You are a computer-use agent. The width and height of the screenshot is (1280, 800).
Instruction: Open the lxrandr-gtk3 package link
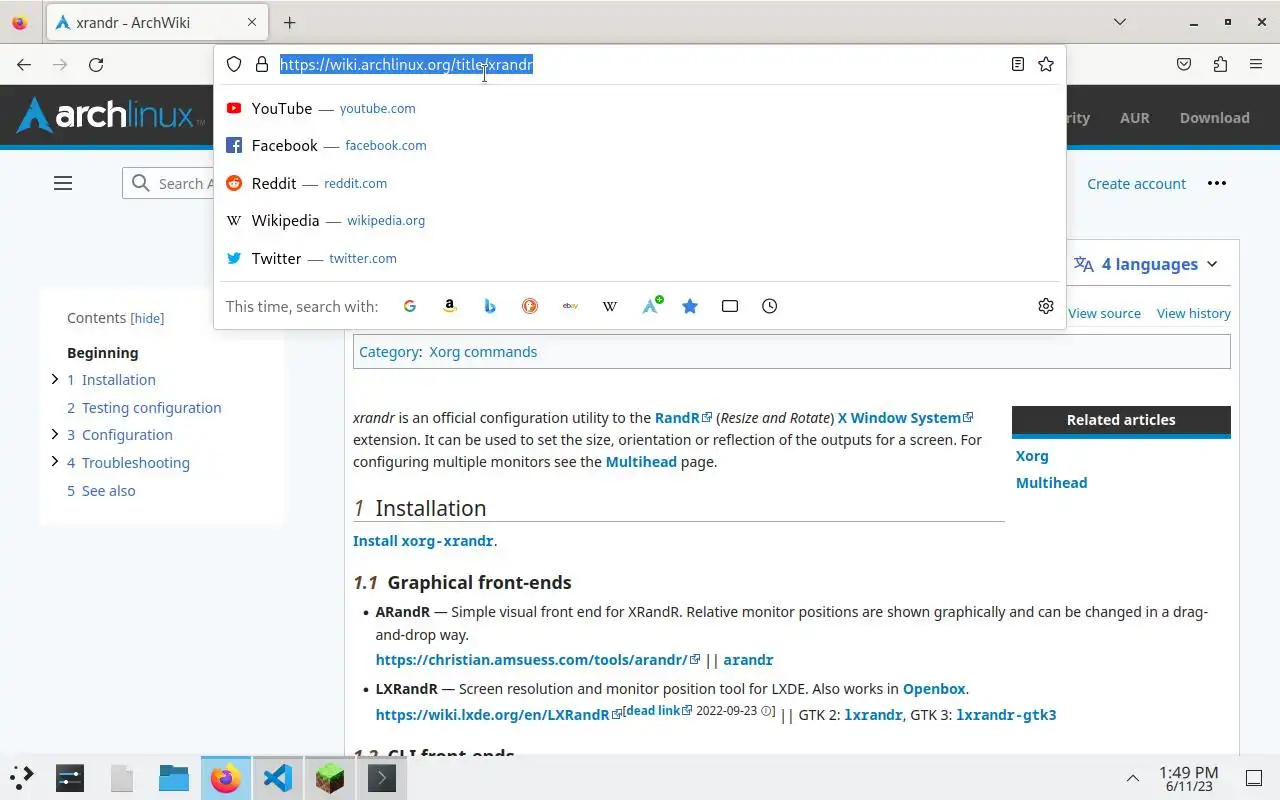click(1006, 715)
